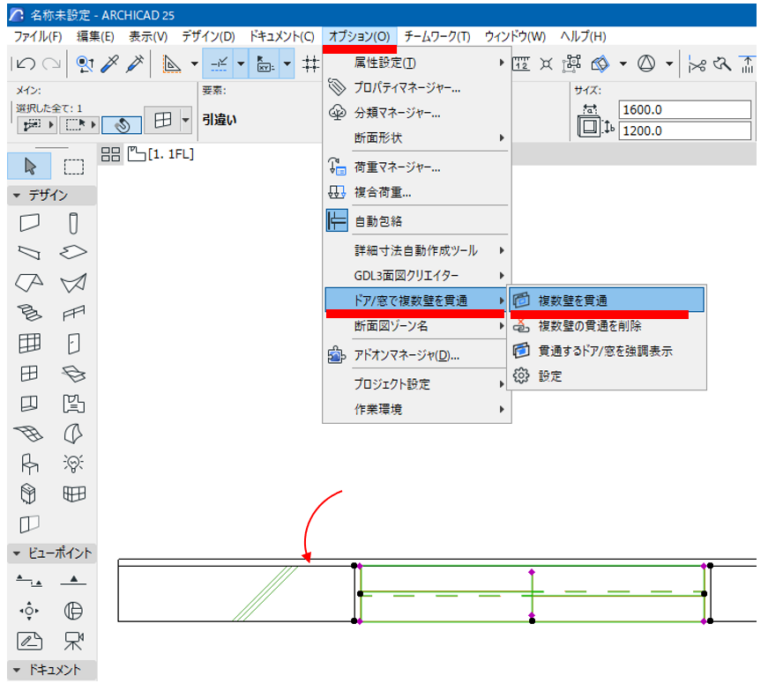Click the Undo arrow icon
768x683 pixels.
pos(25,64)
